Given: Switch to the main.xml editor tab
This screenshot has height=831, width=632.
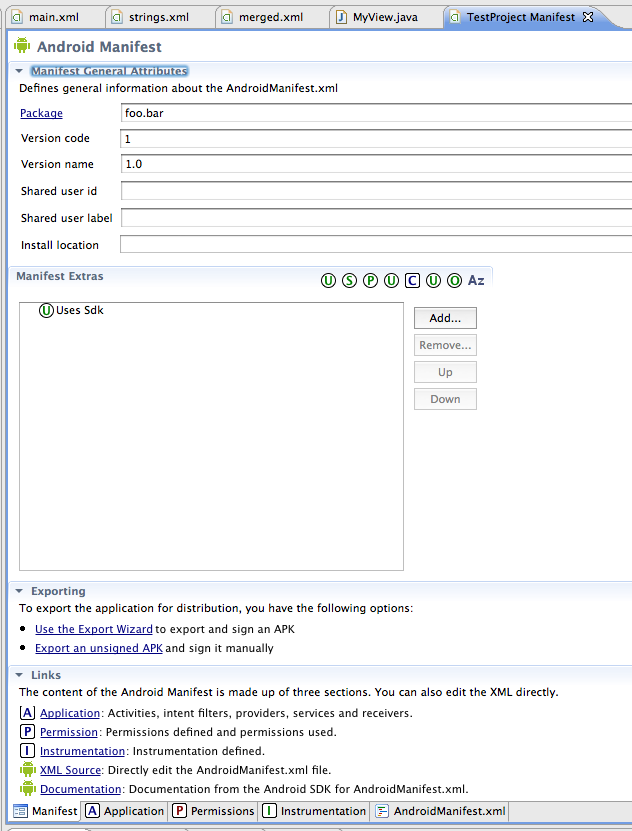Looking at the screenshot, I should (54, 17).
